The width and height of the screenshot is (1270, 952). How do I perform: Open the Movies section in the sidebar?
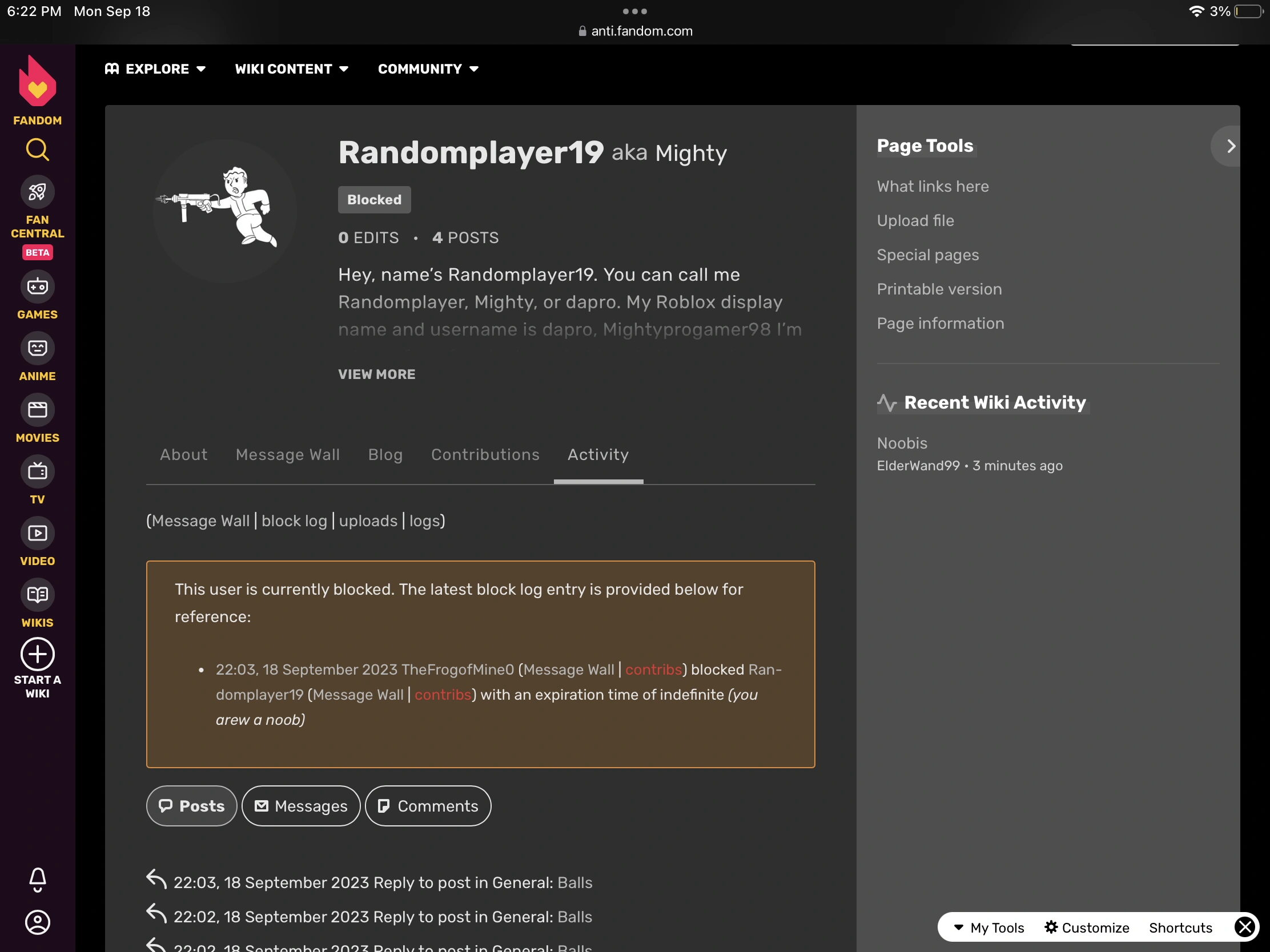click(37, 410)
